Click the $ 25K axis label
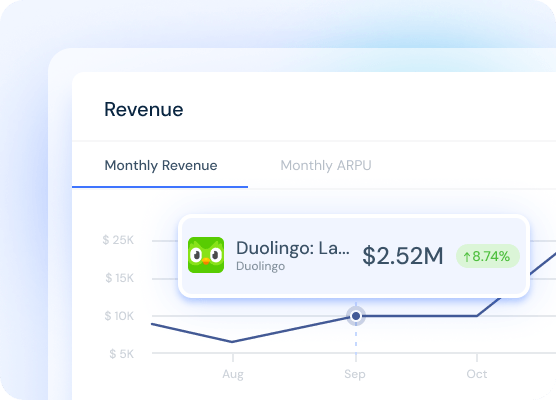 [x=118, y=240]
